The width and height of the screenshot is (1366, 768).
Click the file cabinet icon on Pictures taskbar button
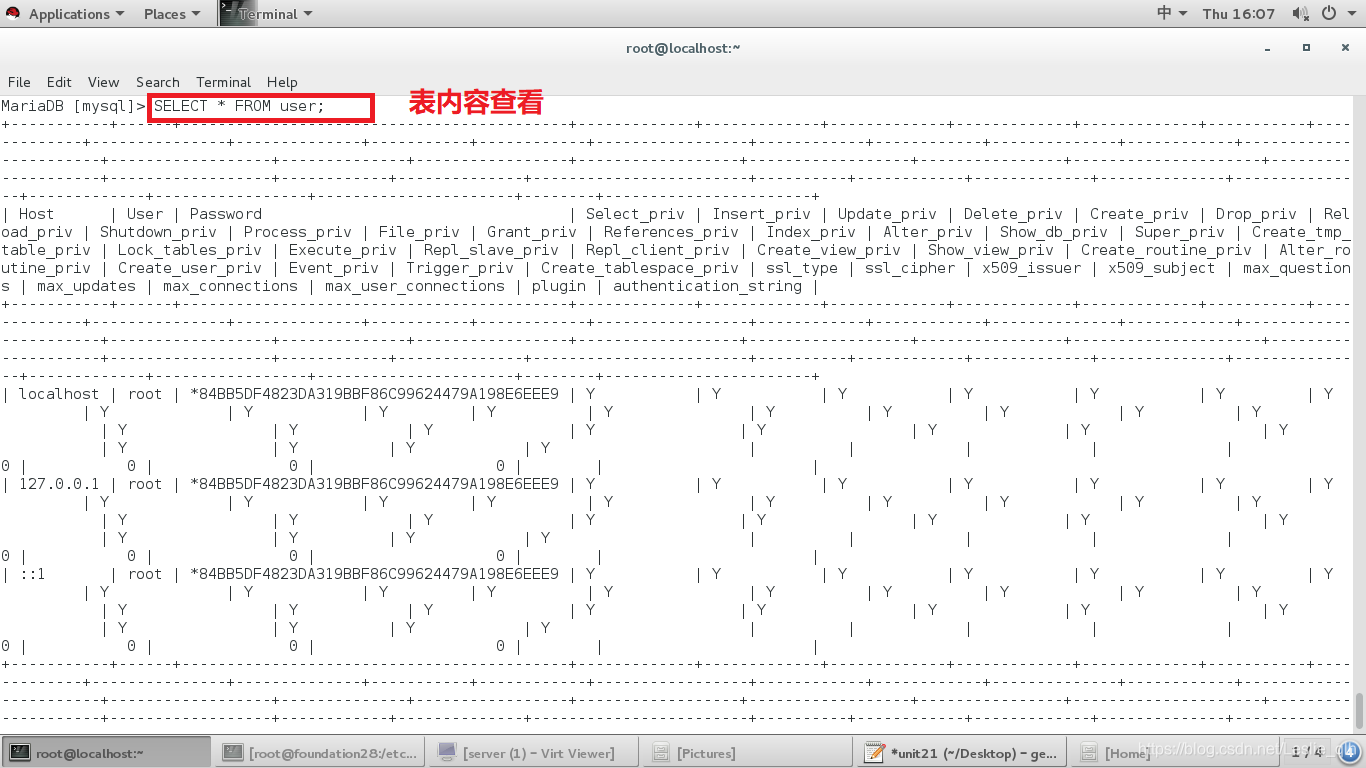661,753
